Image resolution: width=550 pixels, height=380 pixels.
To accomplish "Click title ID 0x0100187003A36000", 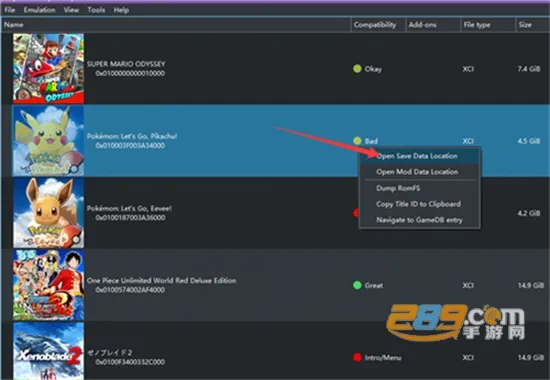I will coord(130,218).
